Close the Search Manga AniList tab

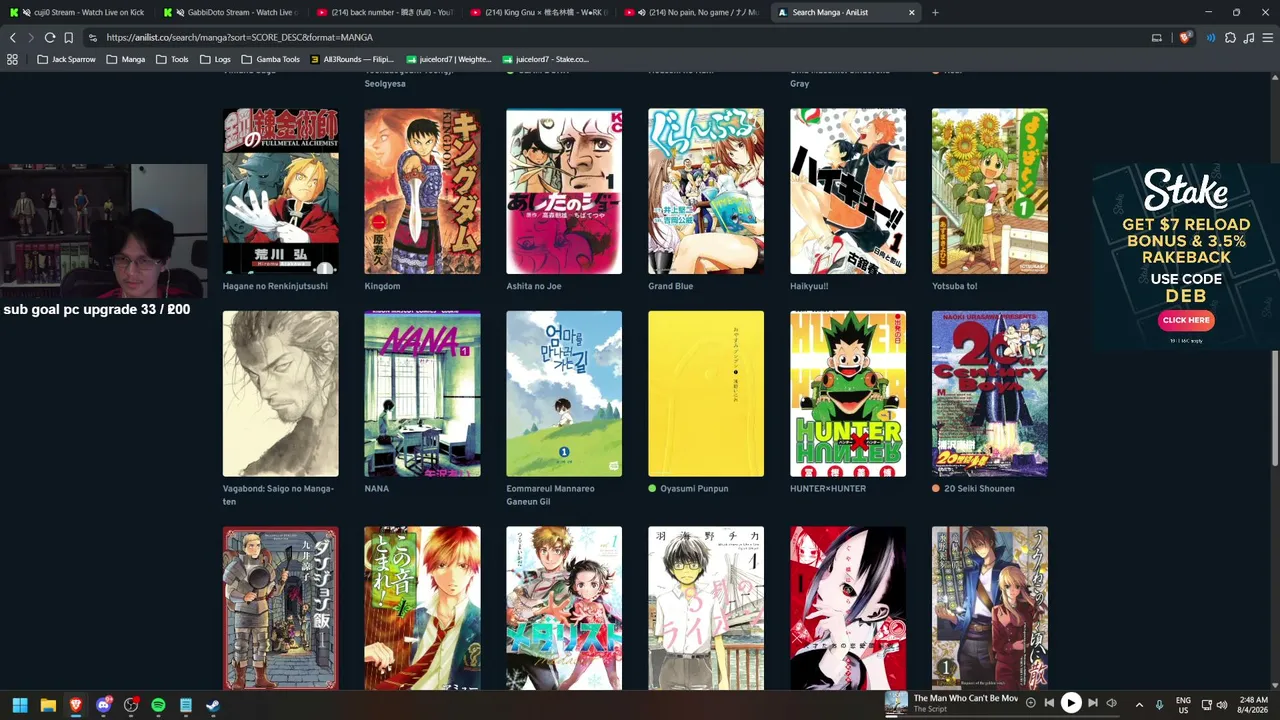[912, 13]
